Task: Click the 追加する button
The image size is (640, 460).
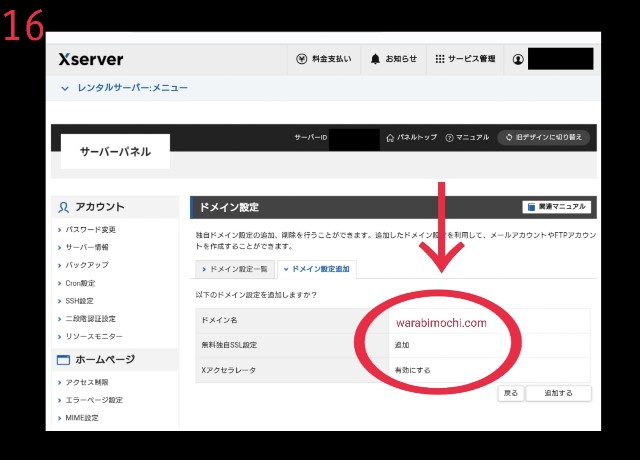Action: pyautogui.click(x=558, y=393)
